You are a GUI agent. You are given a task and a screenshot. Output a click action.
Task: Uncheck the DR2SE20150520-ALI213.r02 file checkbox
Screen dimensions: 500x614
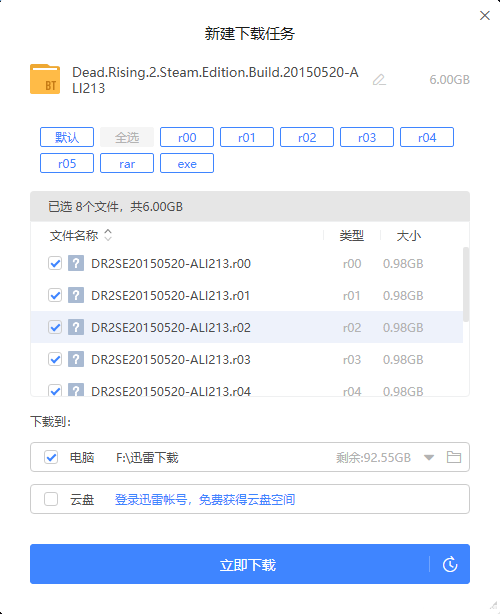55,327
